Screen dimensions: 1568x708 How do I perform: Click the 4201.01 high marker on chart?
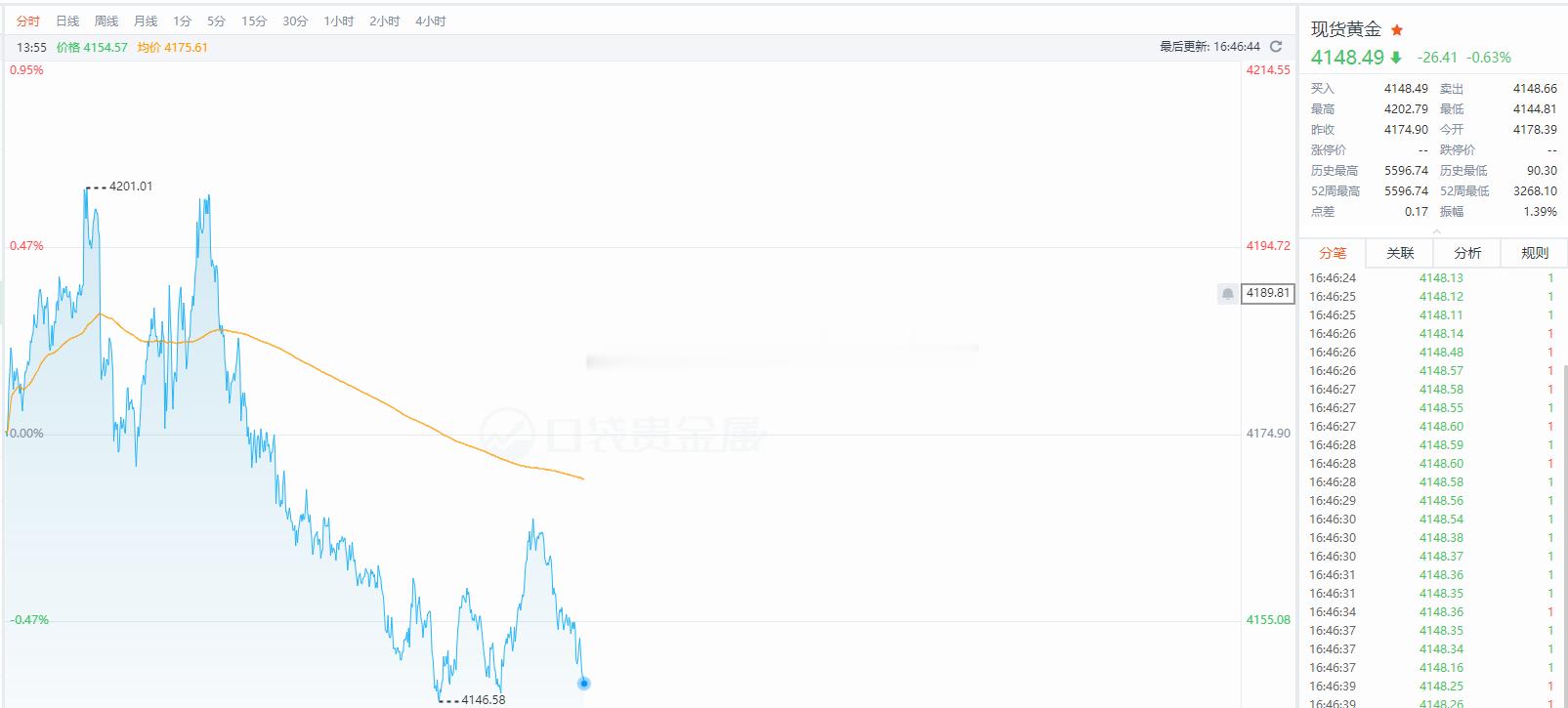click(x=131, y=187)
